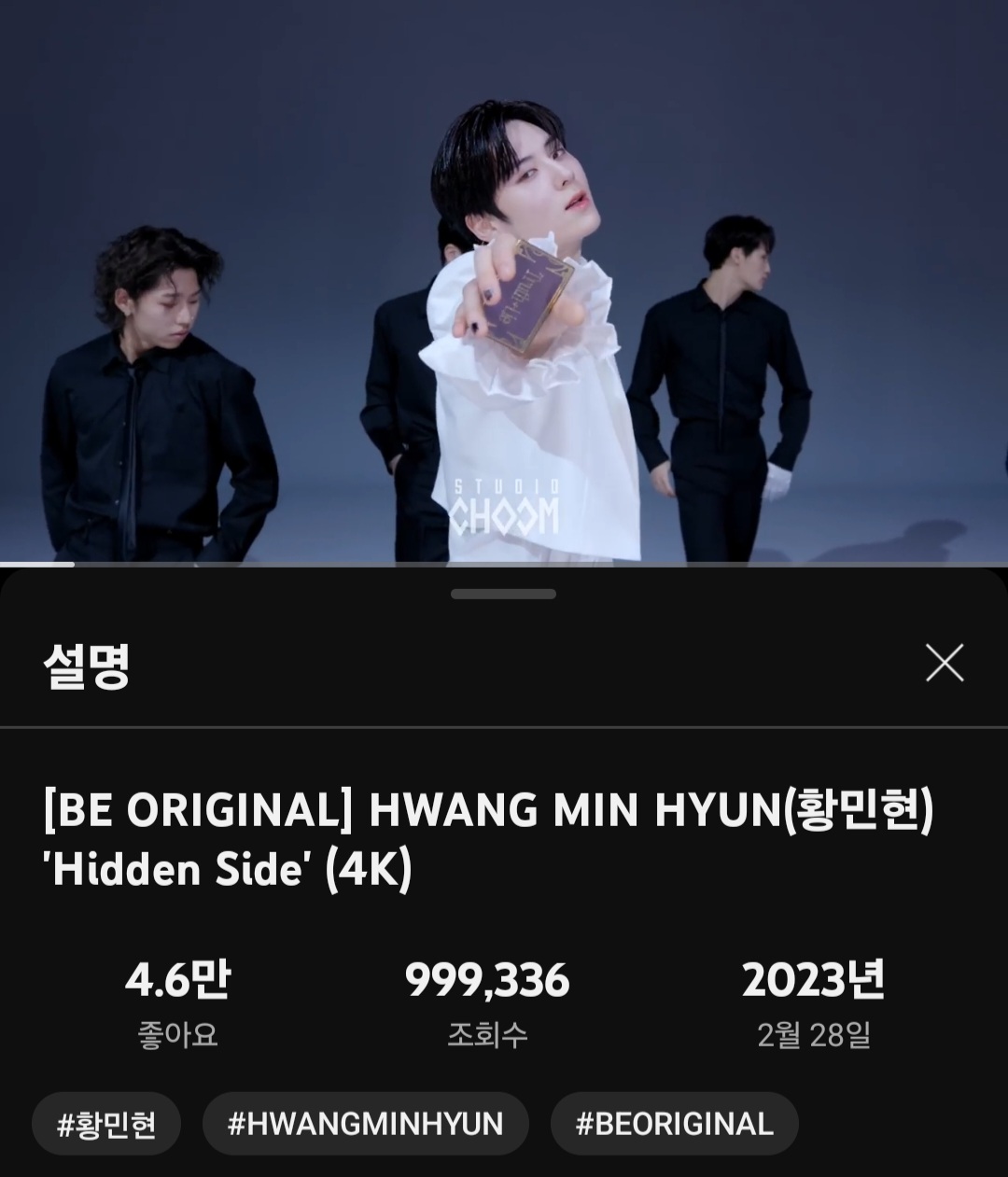Close the description panel with X icon
Screen dimensions: 1008x1177
coord(945,663)
